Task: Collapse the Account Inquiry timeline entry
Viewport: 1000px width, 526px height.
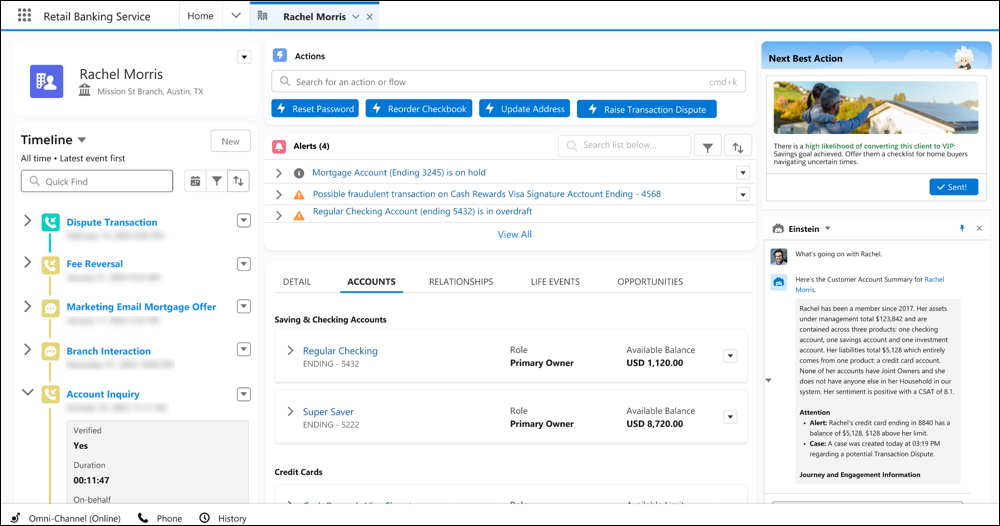Action: [x=27, y=392]
